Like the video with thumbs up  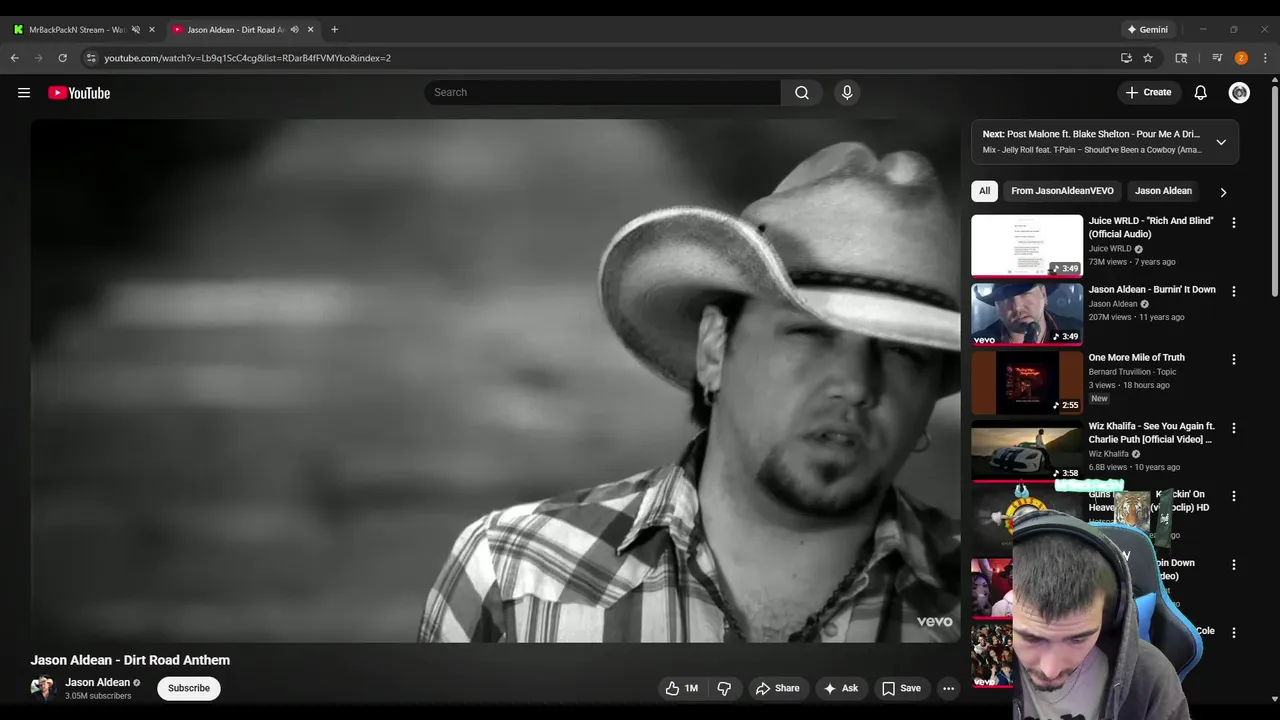[682, 688]
